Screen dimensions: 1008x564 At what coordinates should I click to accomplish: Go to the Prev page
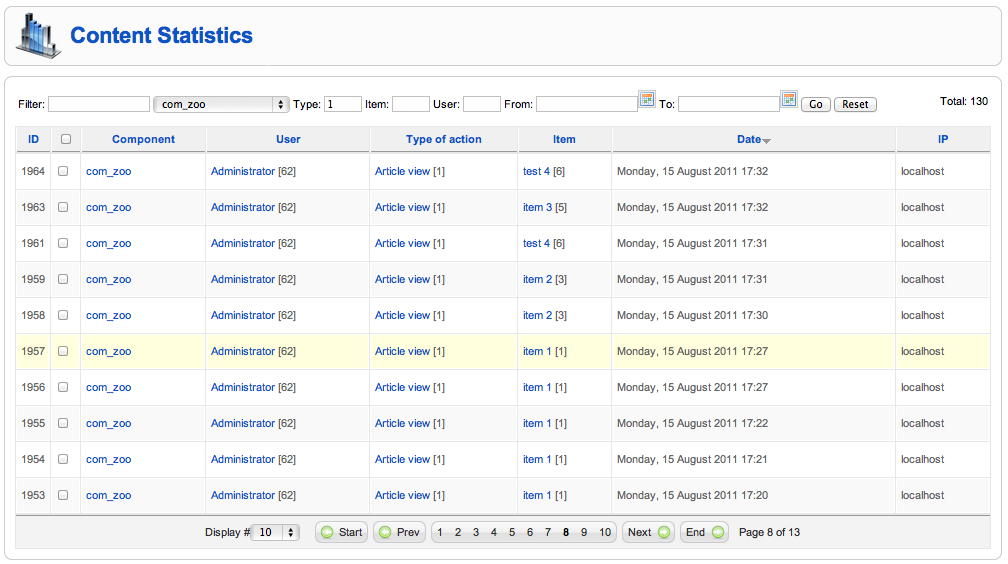[399, 532]
